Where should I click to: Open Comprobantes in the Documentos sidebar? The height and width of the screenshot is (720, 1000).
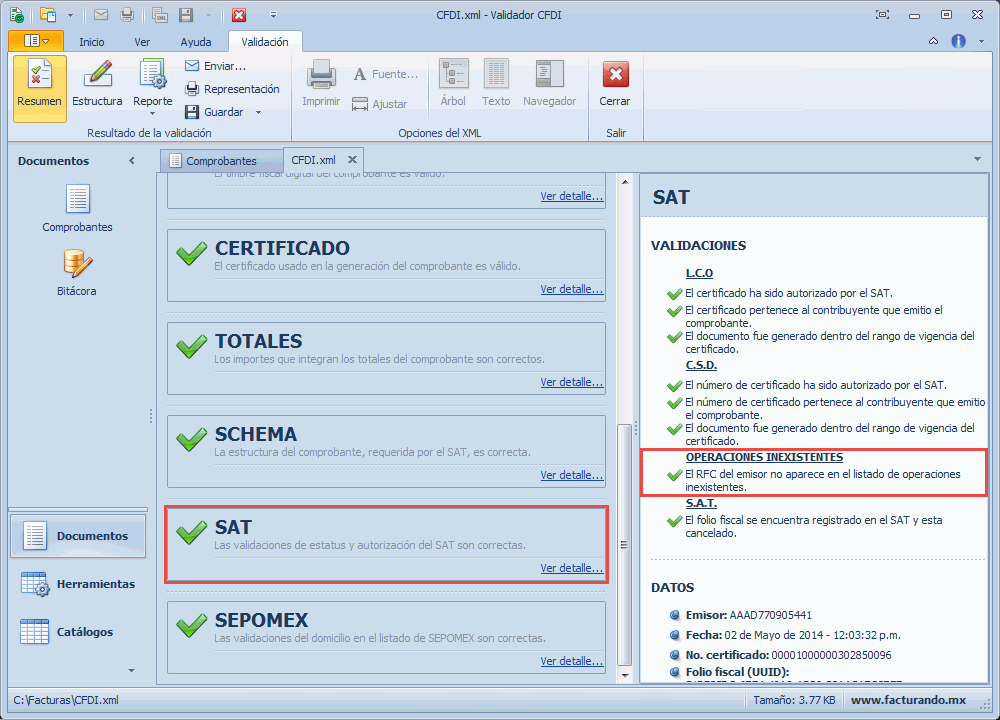[77, 200]
